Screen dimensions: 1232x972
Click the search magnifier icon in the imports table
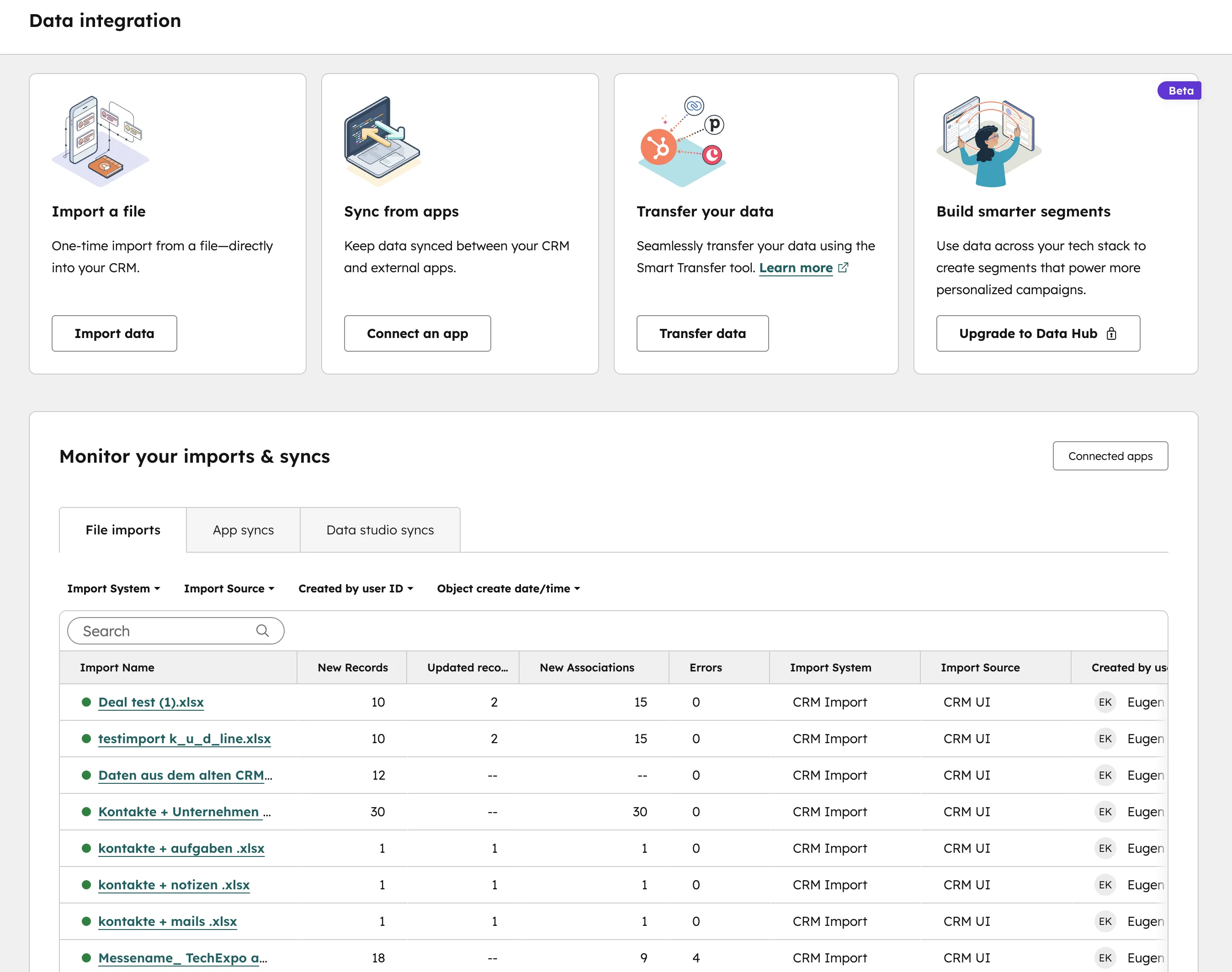(262, 630)
